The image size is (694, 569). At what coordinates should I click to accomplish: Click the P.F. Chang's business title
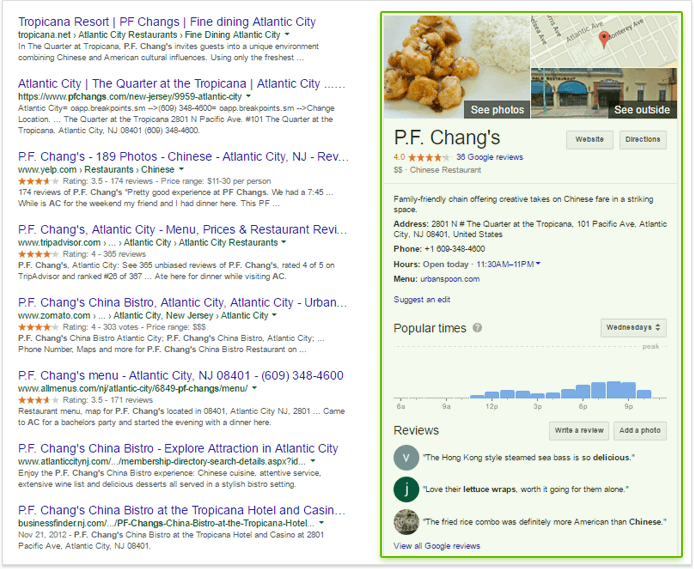pyautogui.click(x=447, y=137)
